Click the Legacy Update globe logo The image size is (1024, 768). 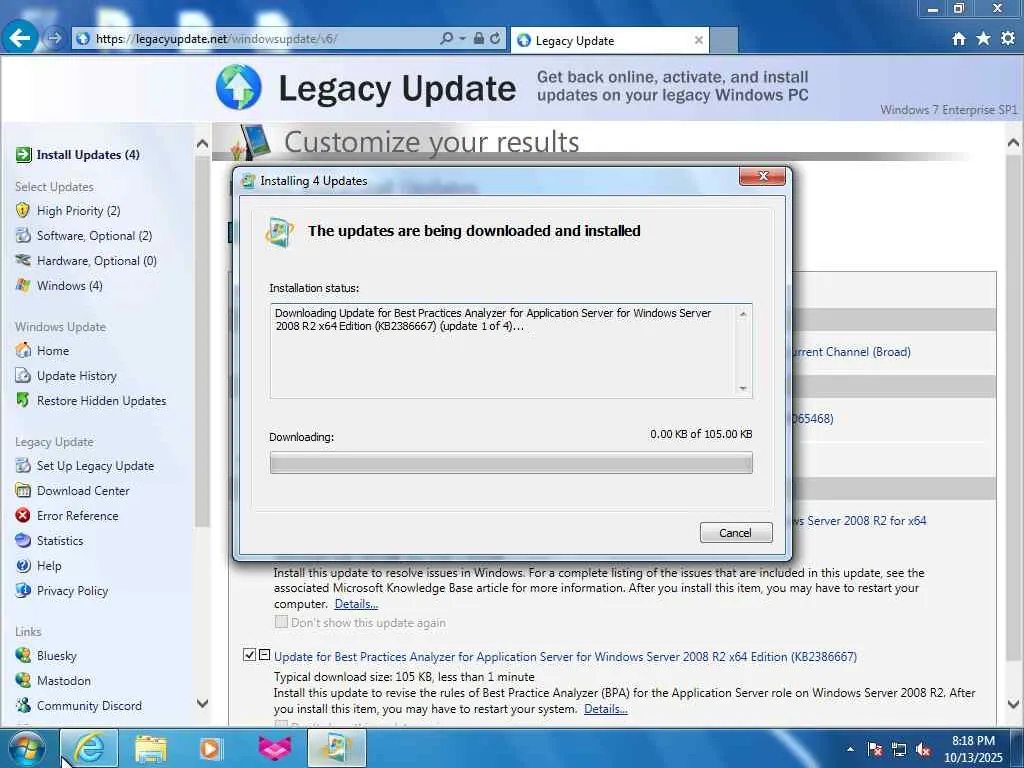click(x=238, y=87)
